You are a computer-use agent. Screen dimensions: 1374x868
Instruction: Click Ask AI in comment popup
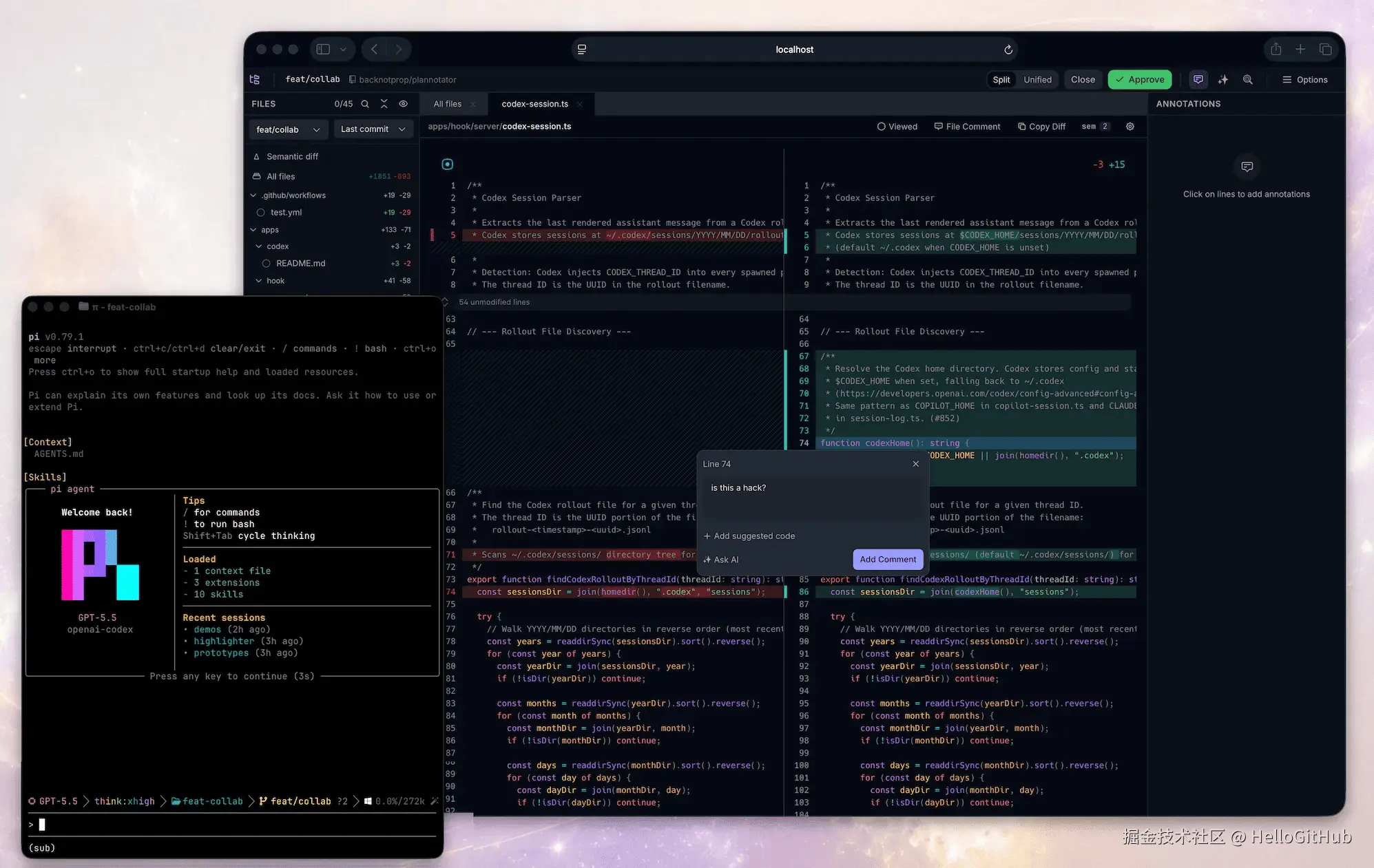720,560
